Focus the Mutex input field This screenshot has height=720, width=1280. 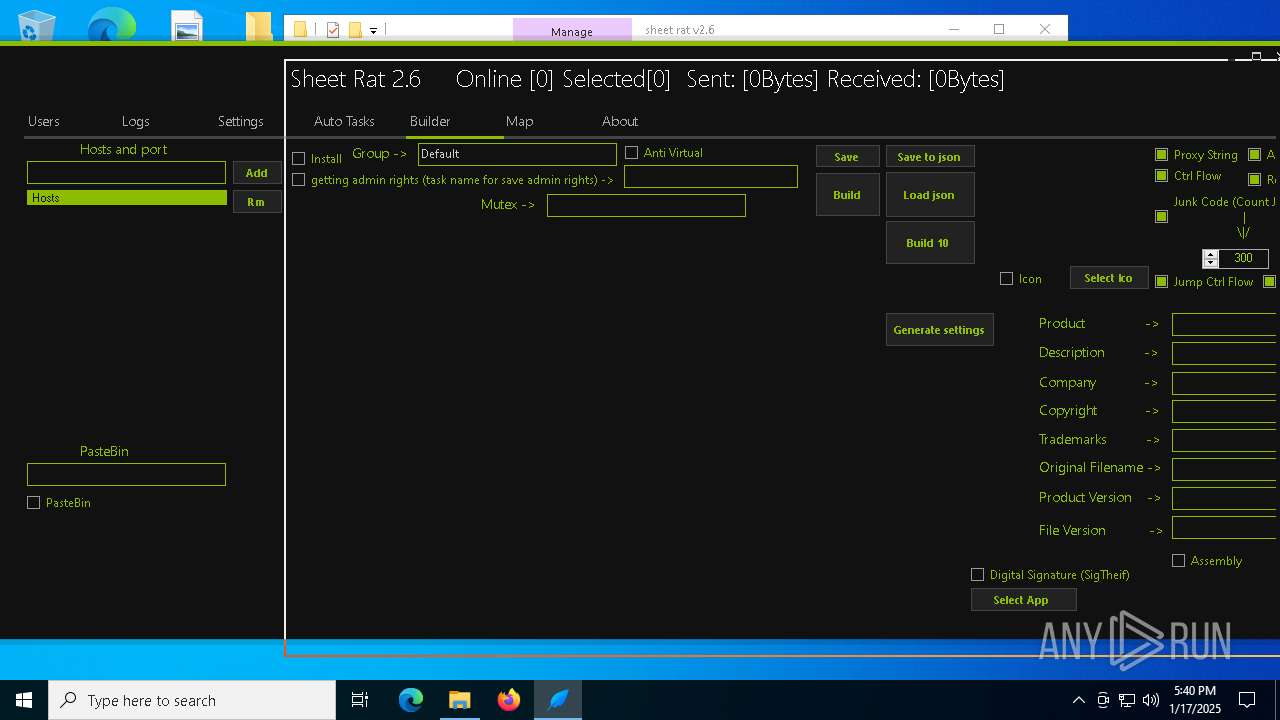pos(646,205)
